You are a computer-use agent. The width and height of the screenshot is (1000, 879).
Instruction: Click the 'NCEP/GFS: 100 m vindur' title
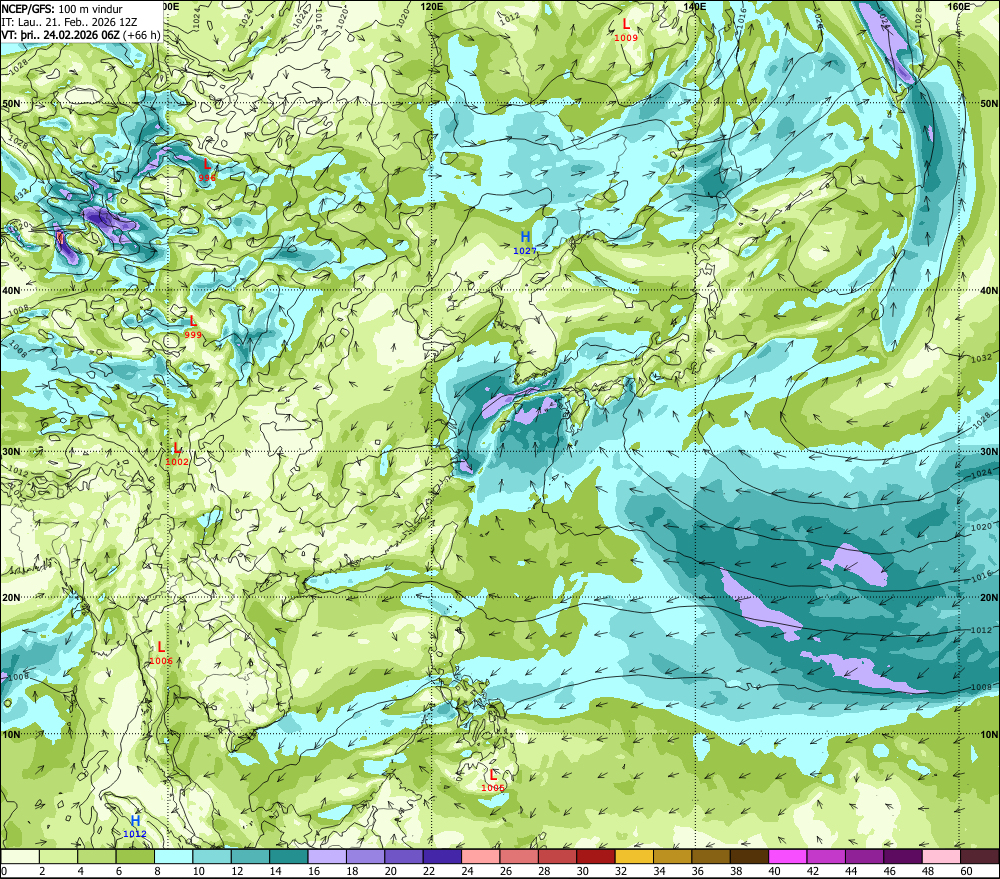62,9
